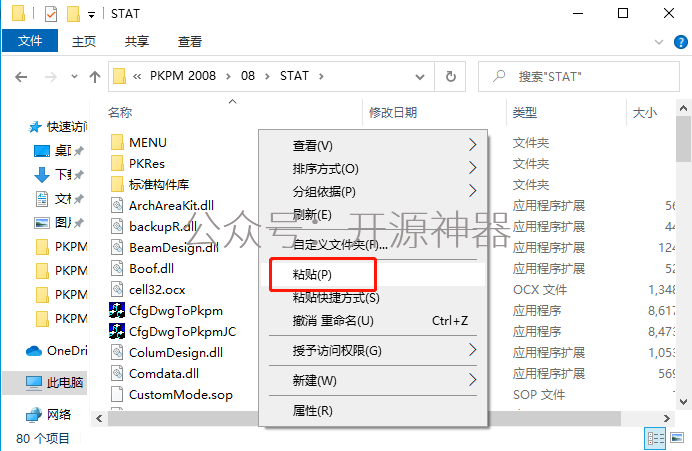This screenshot has width=692, height=451.
Task: Open the 桌面 desktop item in sidebar
Action: coord(58,151)
